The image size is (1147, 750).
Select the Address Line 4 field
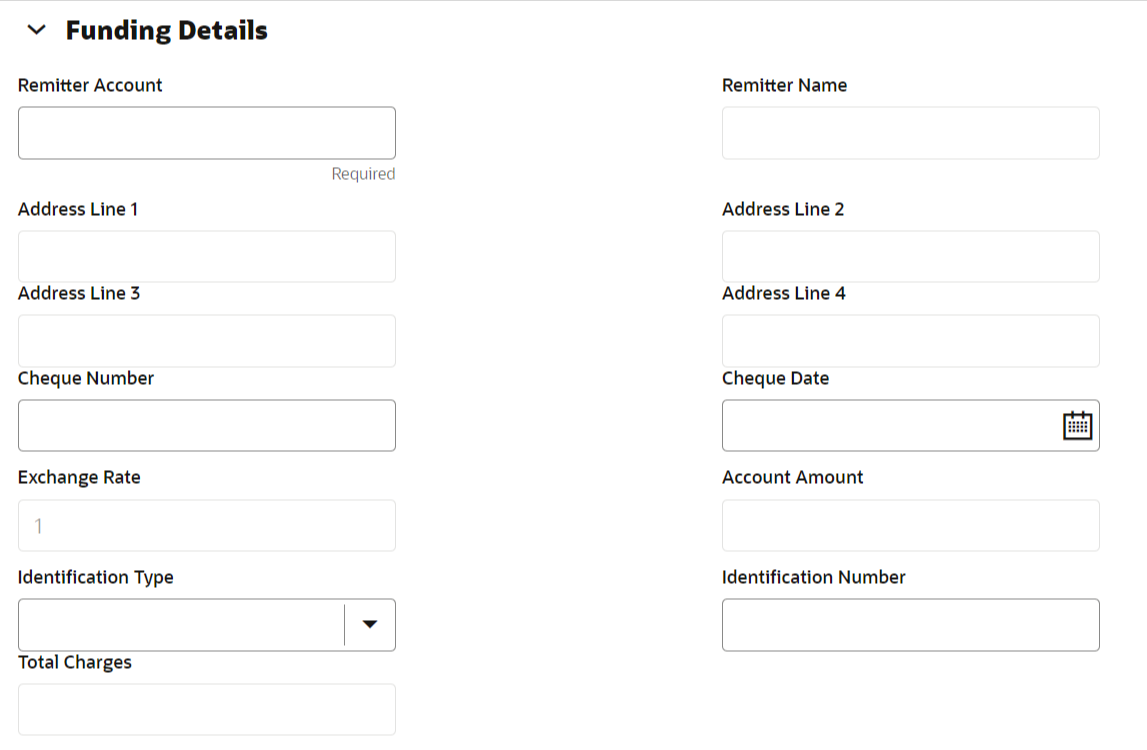(x=910, y=341)
